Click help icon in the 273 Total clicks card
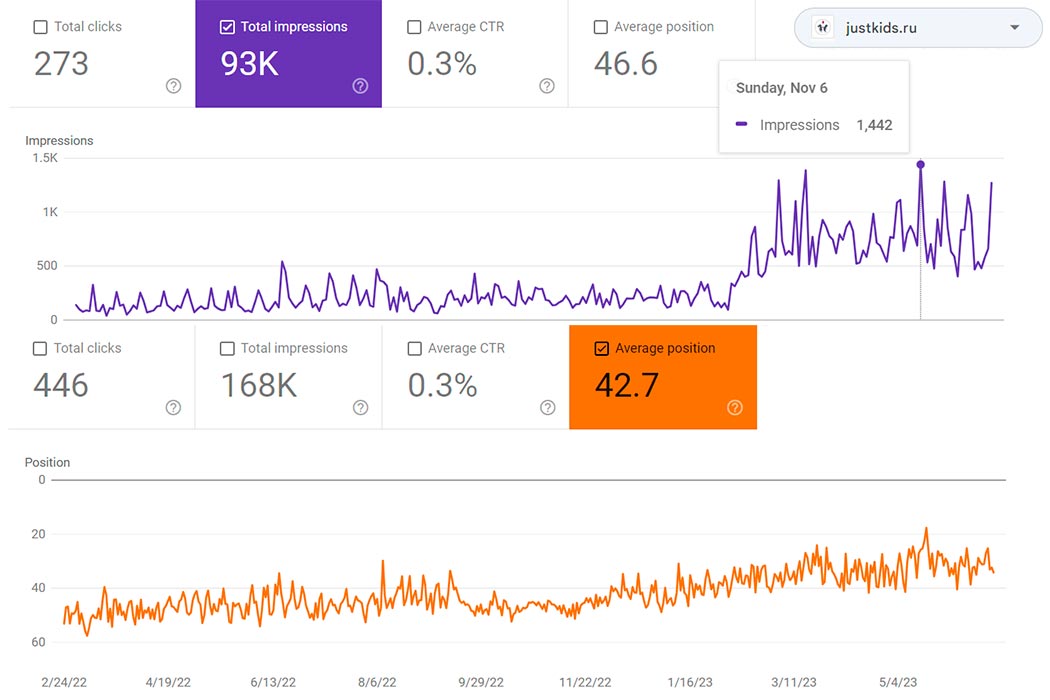 [173, 86]
